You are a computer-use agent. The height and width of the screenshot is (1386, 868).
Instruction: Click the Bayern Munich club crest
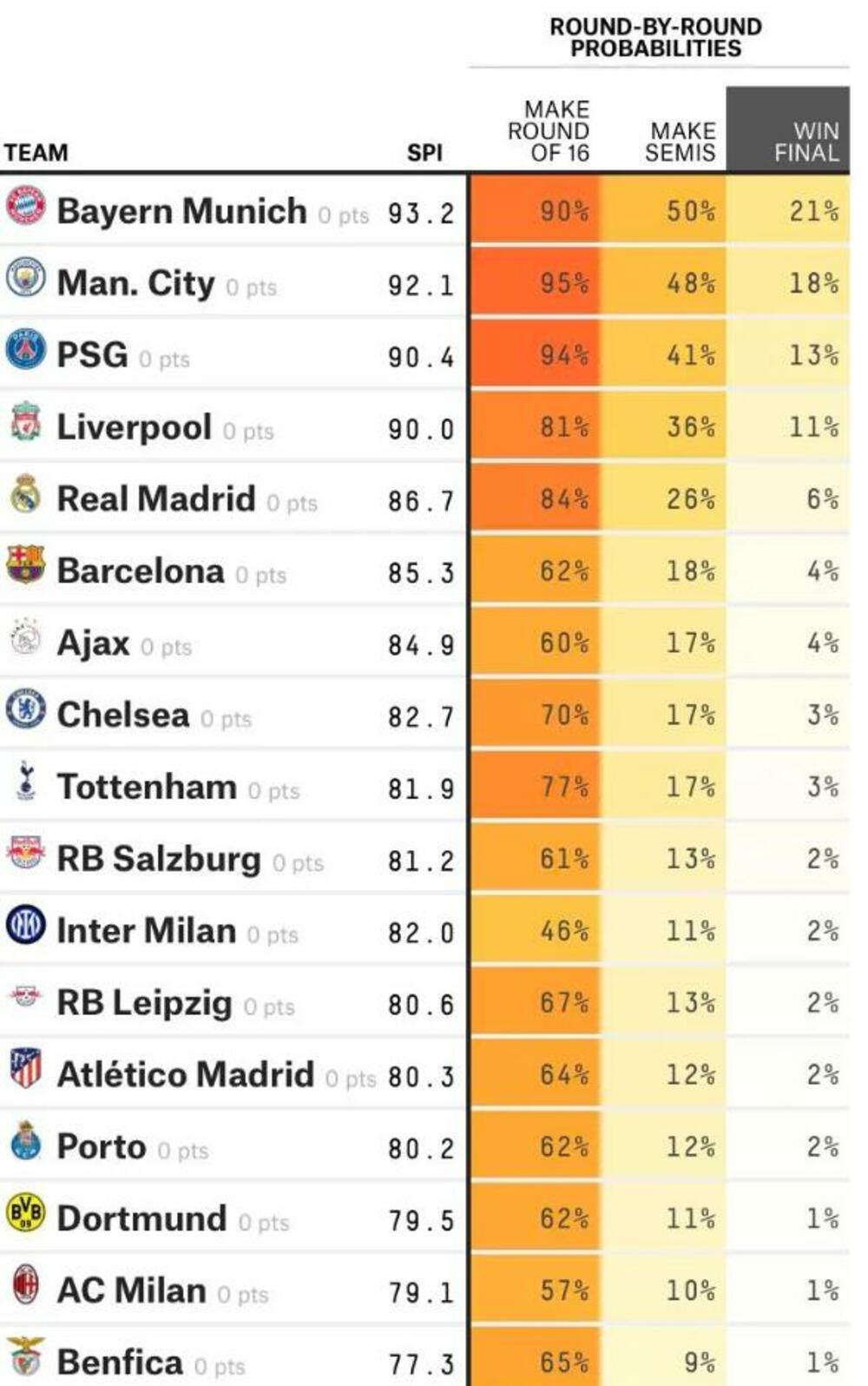coord(26,206)
